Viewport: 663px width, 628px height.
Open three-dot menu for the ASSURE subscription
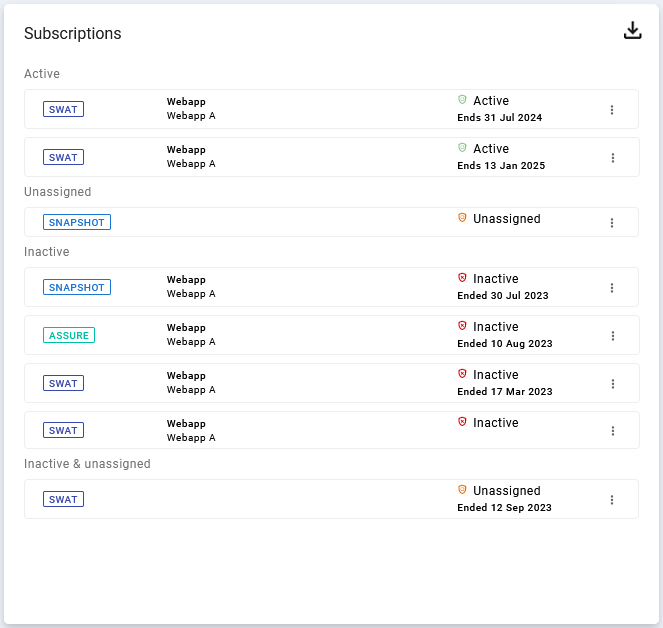[x=612, y=336]
